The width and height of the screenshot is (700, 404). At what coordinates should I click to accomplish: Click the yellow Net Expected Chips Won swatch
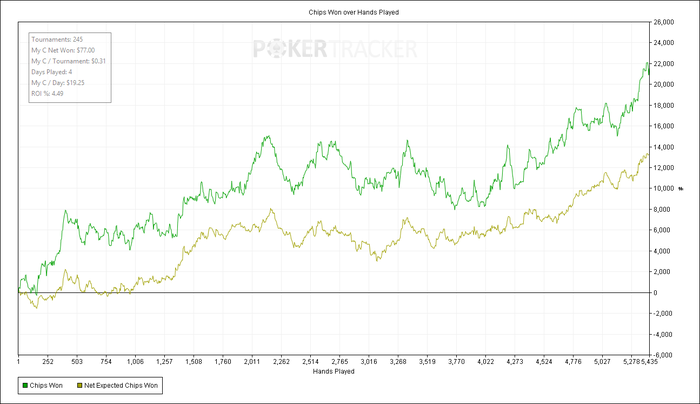(80, 386)
